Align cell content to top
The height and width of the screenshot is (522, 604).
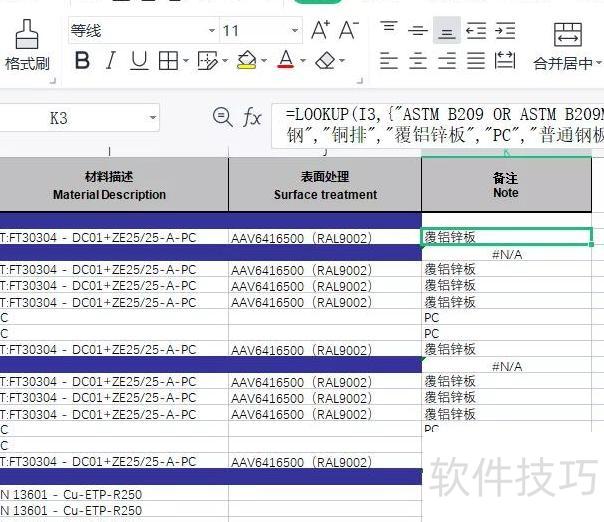click(x=389, y=28)
